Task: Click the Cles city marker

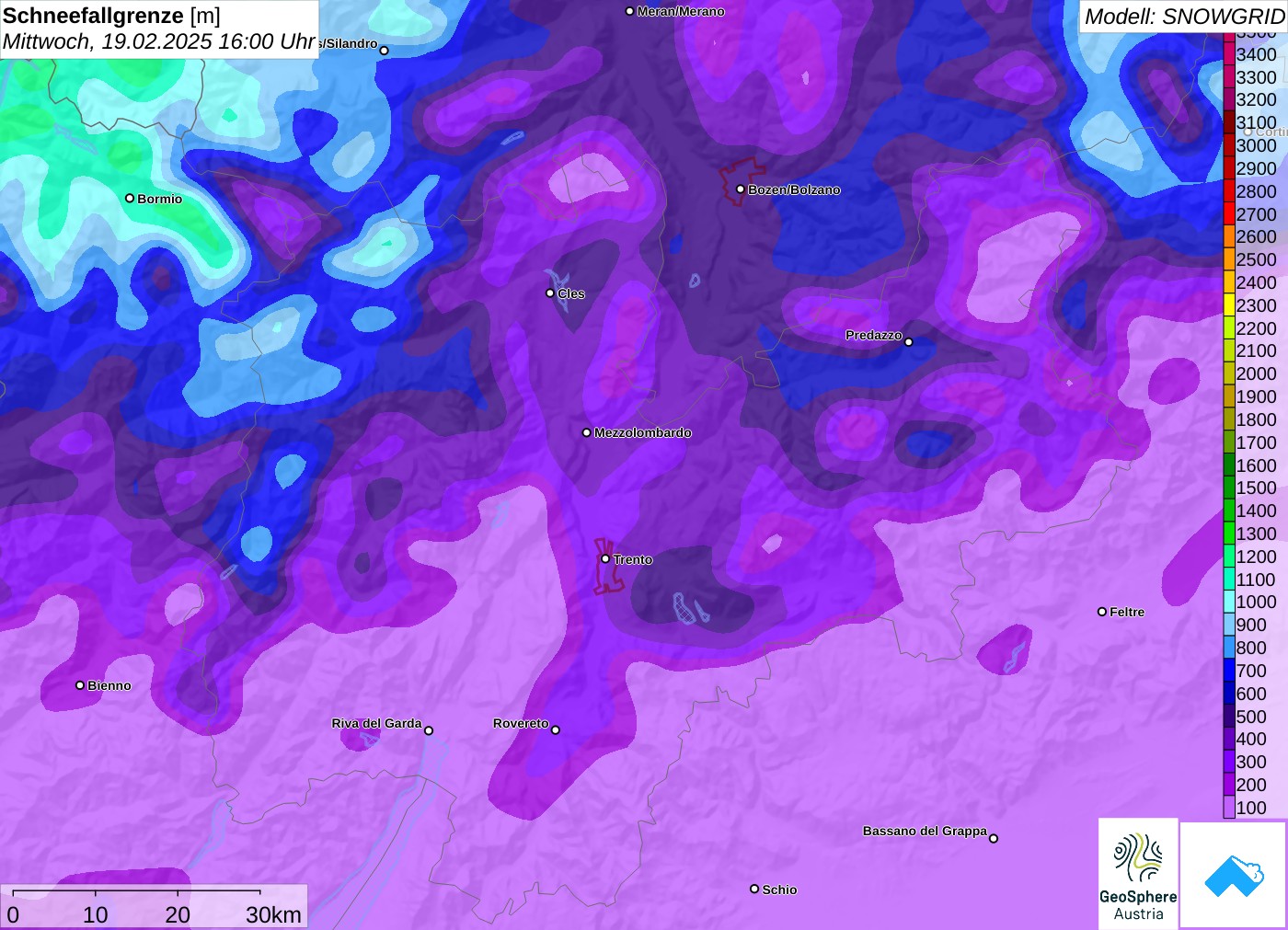Action: [x=550, y=293]
